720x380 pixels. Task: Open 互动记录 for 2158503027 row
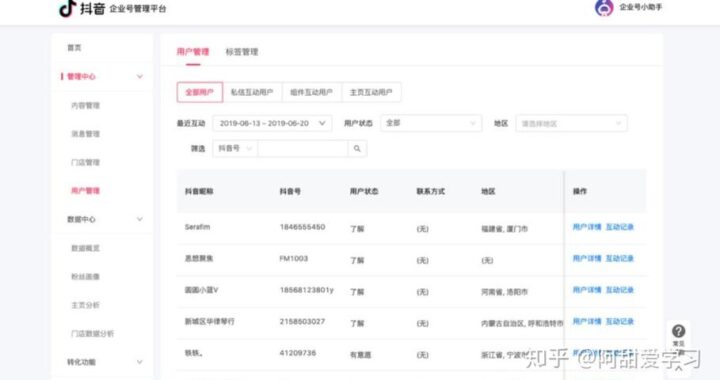tap(619, 321)
